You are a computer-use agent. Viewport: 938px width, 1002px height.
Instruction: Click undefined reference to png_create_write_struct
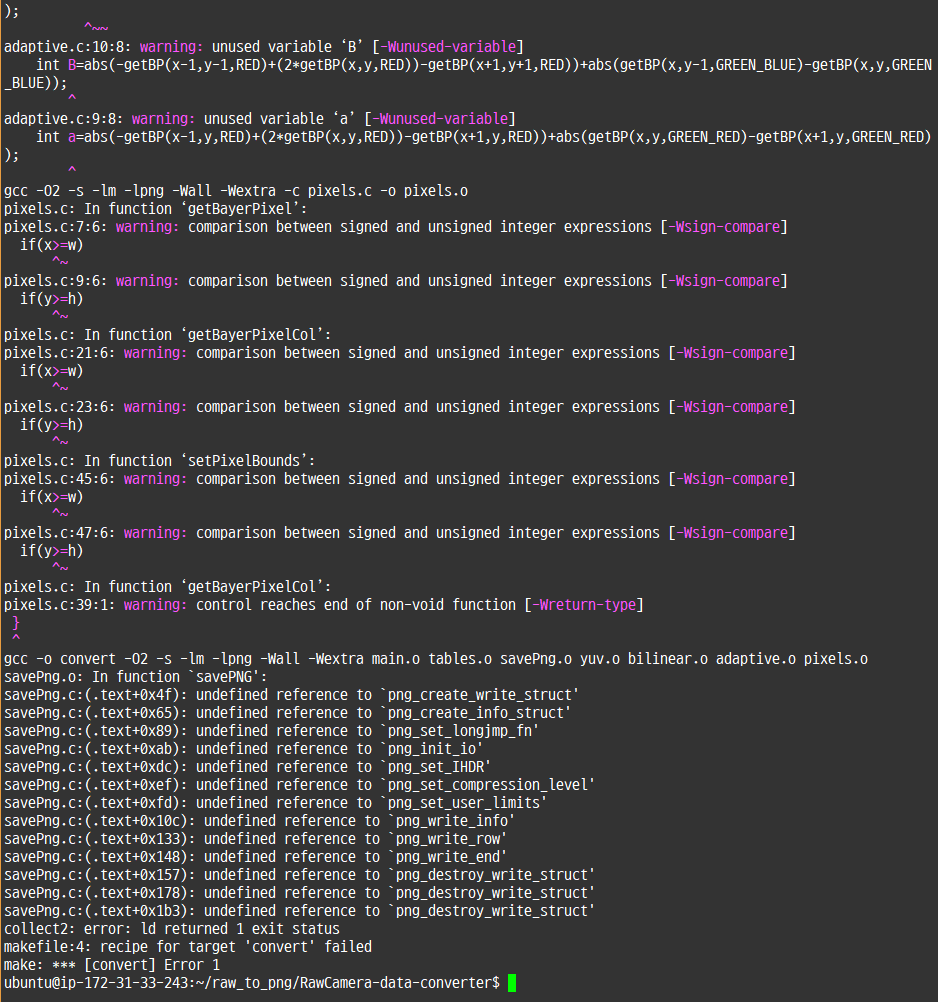coord(291,695)
